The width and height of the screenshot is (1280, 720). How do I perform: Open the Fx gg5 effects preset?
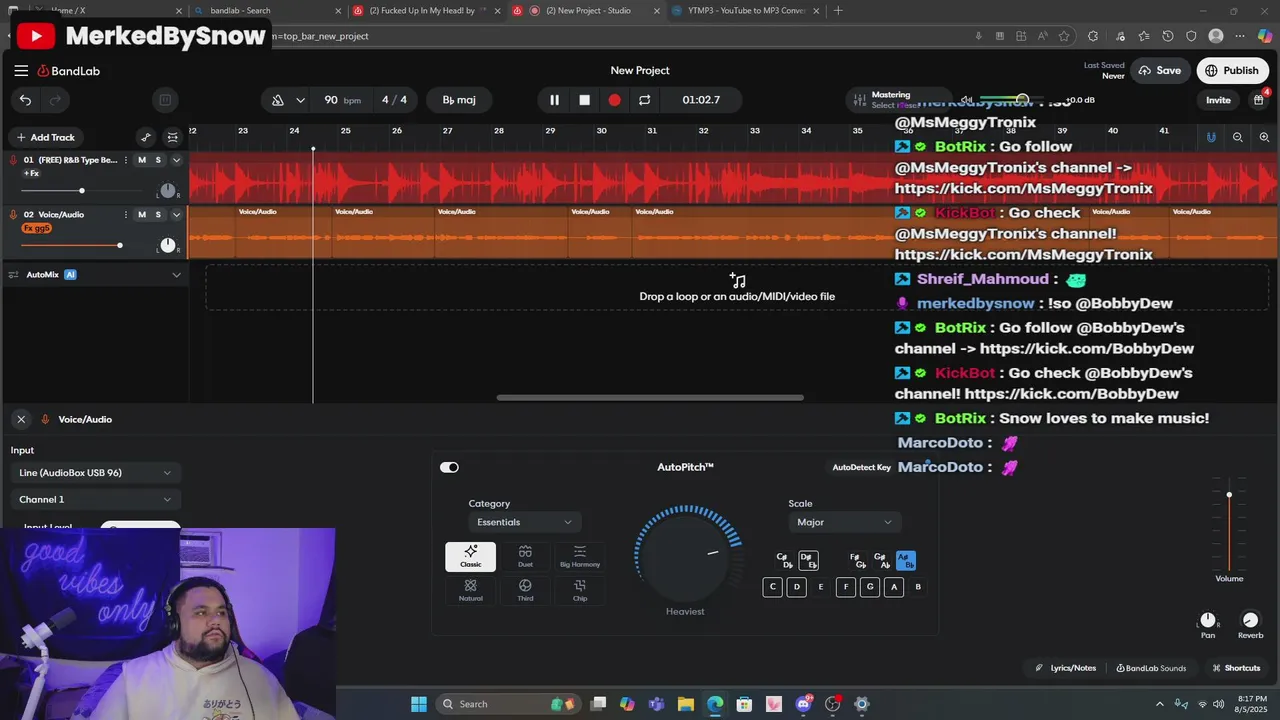click(x=36, y=228)
